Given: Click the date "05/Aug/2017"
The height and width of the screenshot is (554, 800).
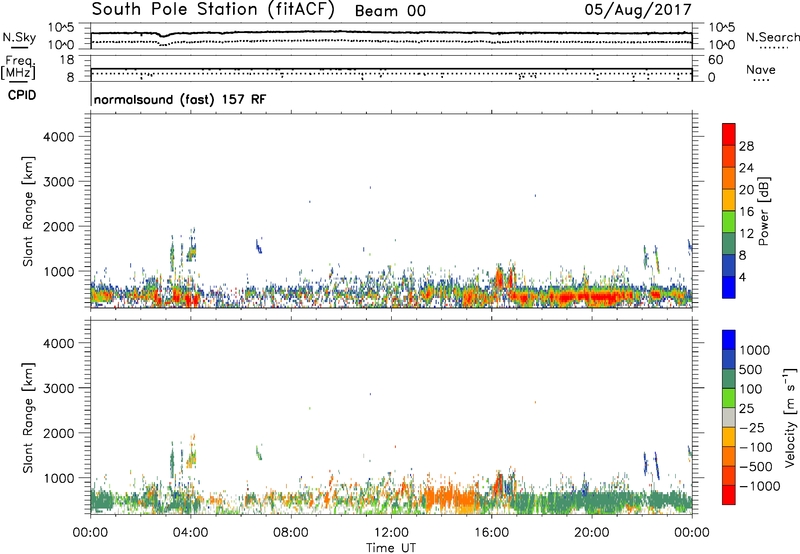Looking at the screenshot, I should point(638,10).
